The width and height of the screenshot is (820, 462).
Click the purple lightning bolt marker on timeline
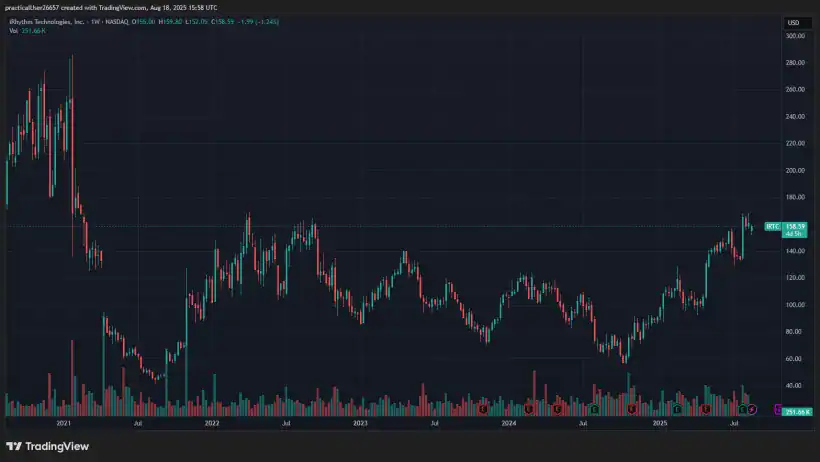[752, 409]
